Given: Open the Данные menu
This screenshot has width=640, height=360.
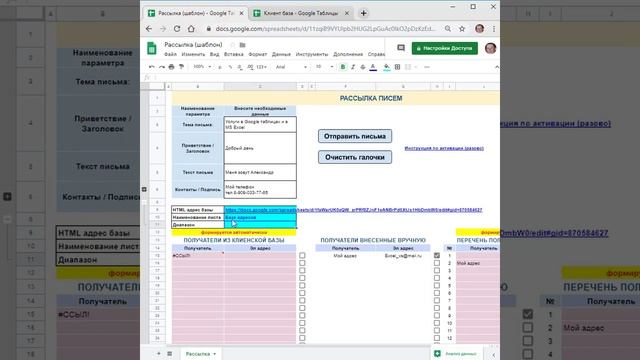Looking at the screenshot, I should click(x=281, y=54).
